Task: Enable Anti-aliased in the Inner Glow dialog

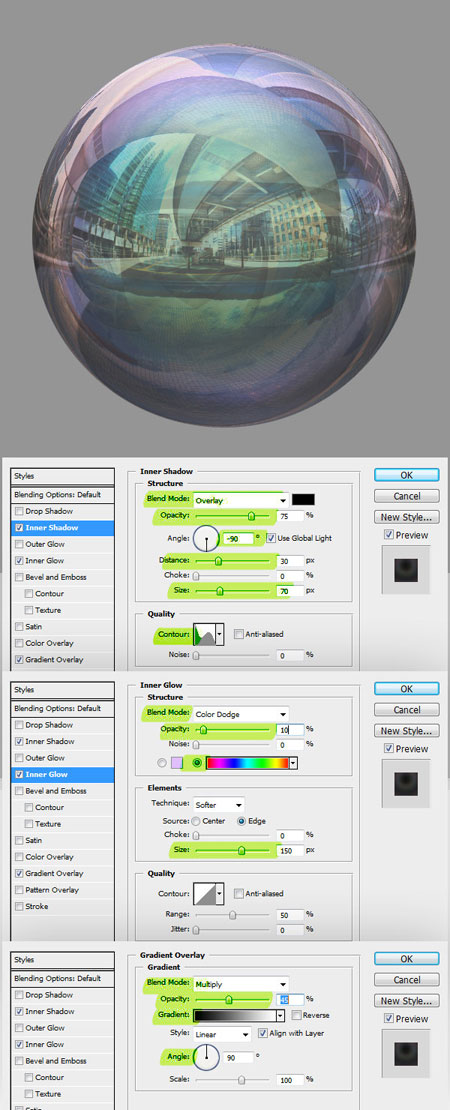Action: 238,893
